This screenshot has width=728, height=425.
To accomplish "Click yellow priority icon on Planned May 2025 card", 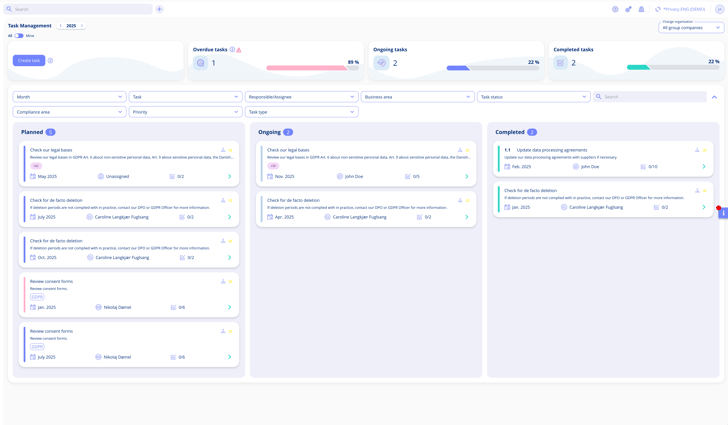I will click(230, 150).
